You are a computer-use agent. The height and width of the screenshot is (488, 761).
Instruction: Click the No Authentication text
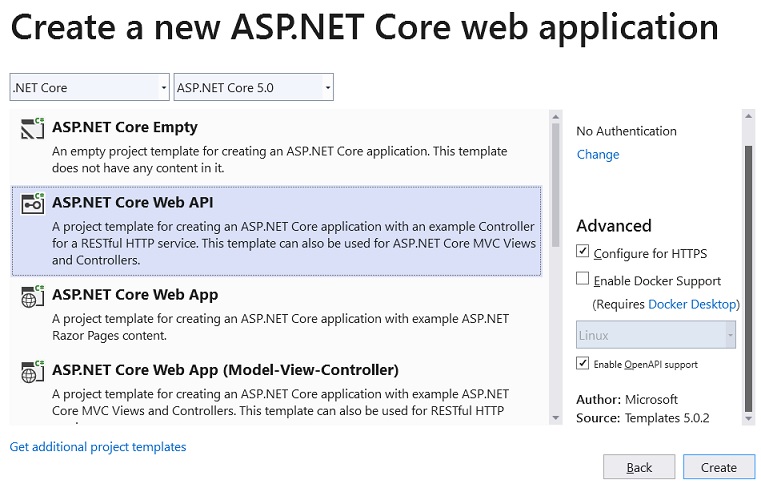(626, 131)
